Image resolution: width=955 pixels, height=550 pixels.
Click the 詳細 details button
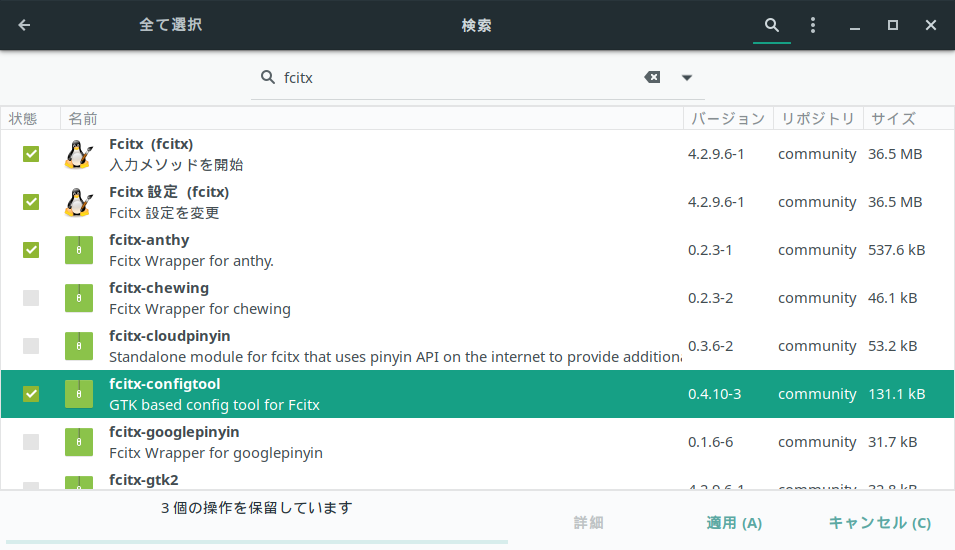(x=588, y=523)
